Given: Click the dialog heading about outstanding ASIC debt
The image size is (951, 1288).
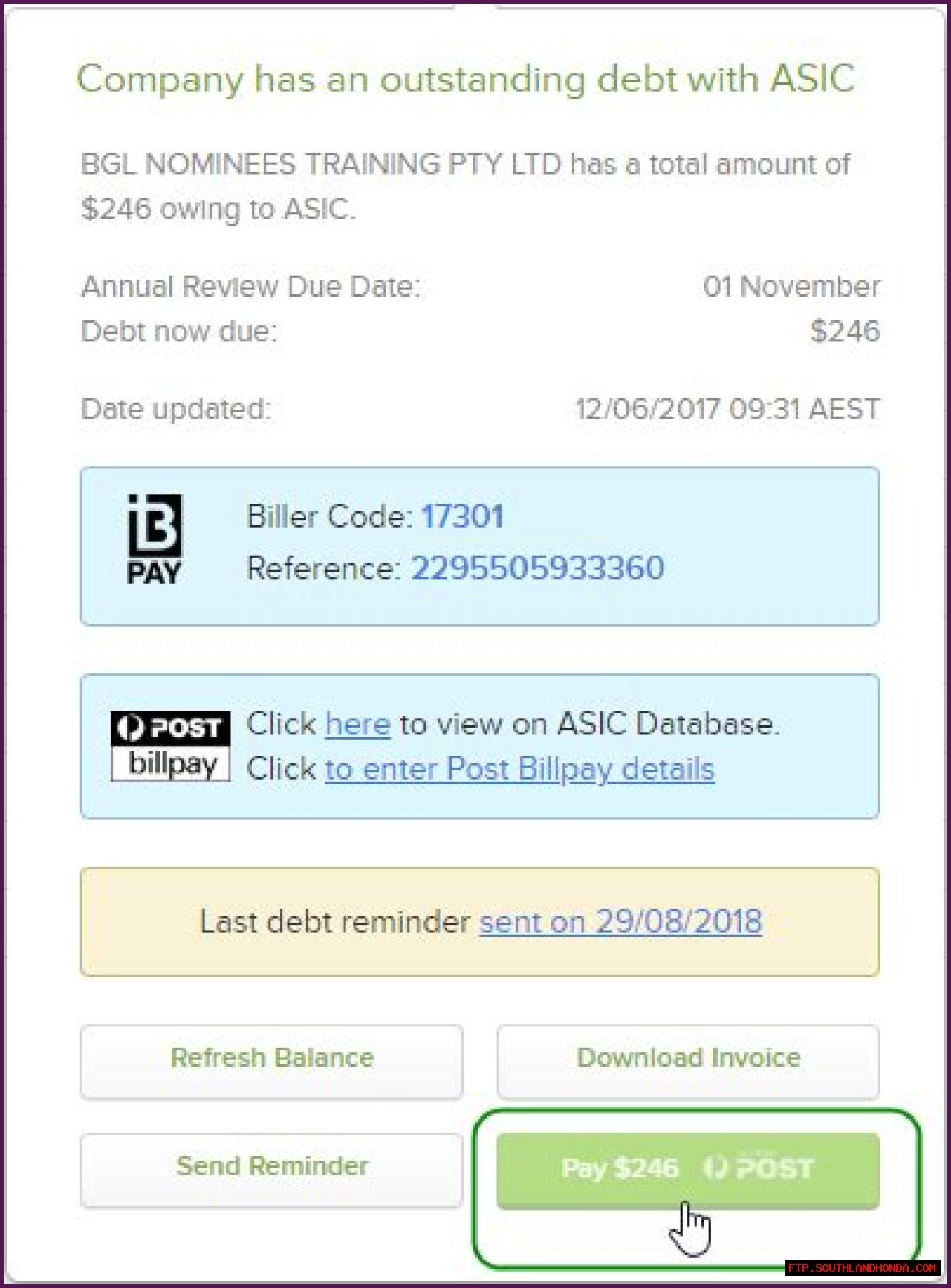Looking at the screenshot, I should (466, 79).
